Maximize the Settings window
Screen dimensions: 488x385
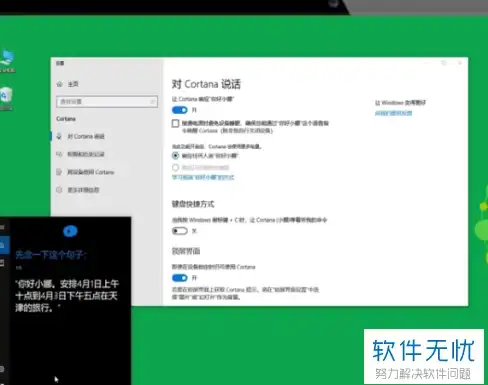tap(444, 63)
